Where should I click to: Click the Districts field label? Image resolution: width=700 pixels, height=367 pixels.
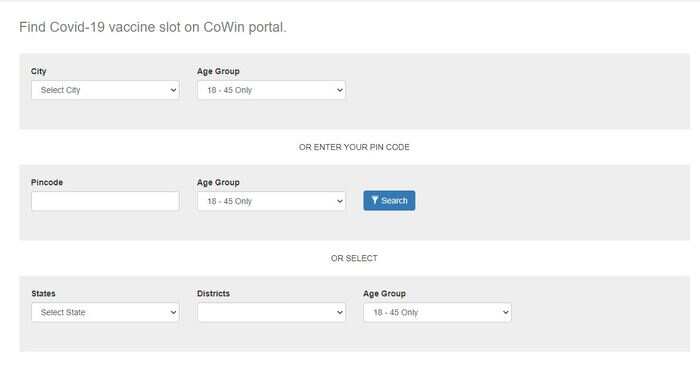213,294
